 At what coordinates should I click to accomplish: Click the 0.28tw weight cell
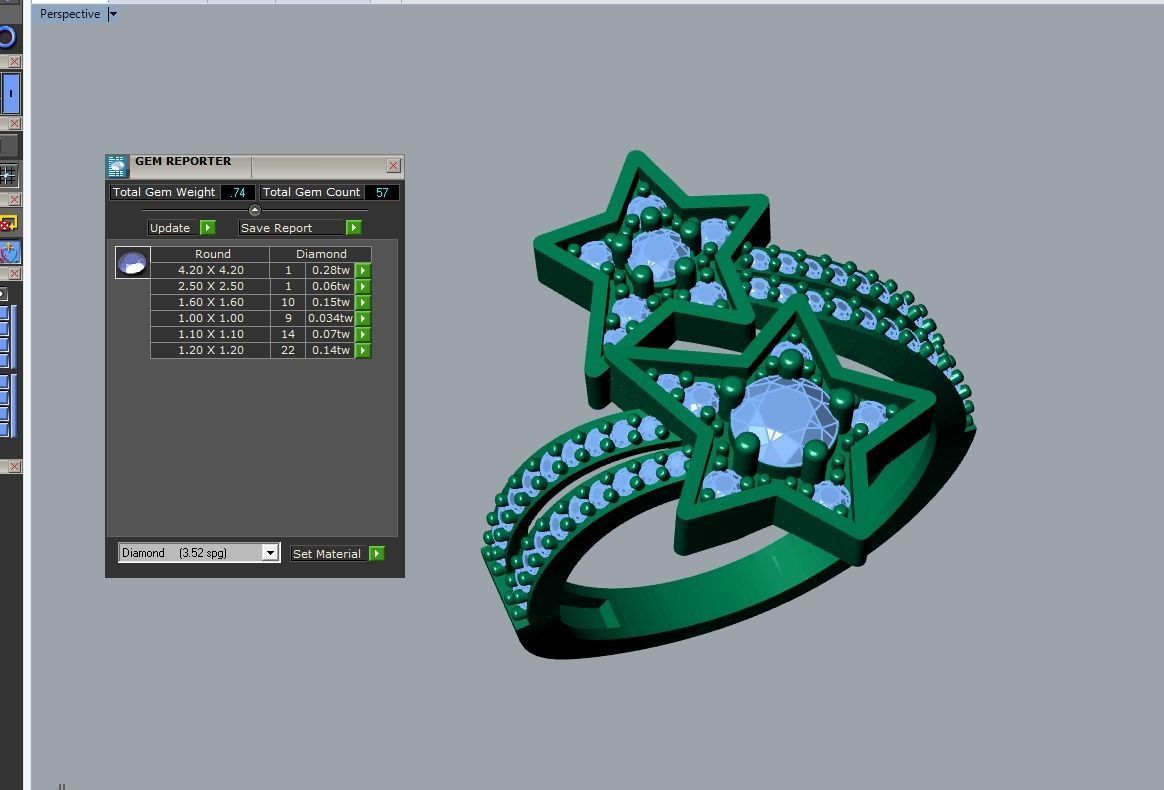click(330, 270)
